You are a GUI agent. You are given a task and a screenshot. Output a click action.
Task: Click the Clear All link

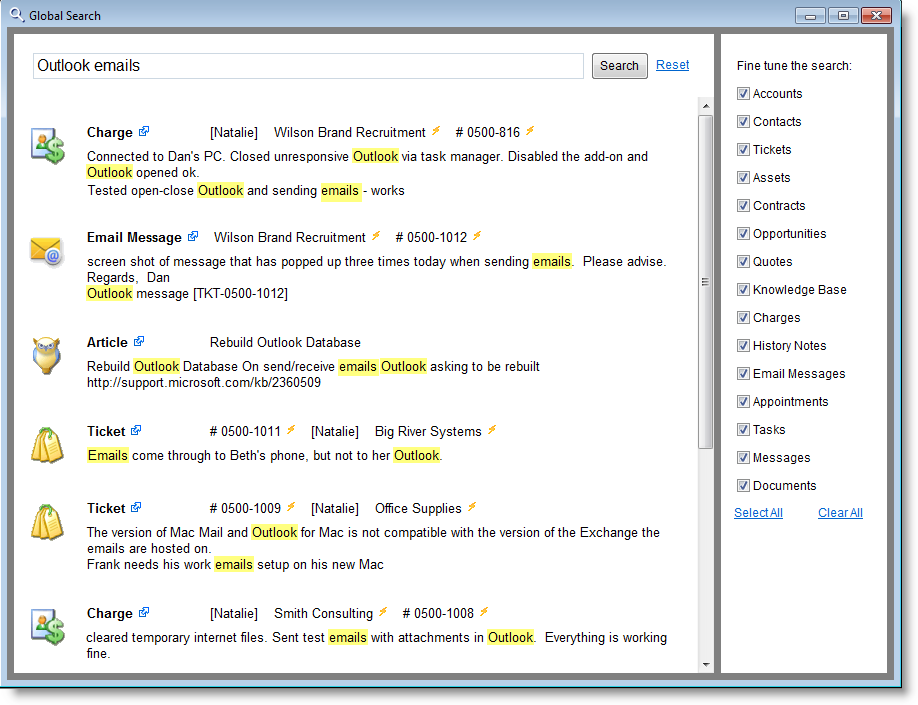coord(840,513)
